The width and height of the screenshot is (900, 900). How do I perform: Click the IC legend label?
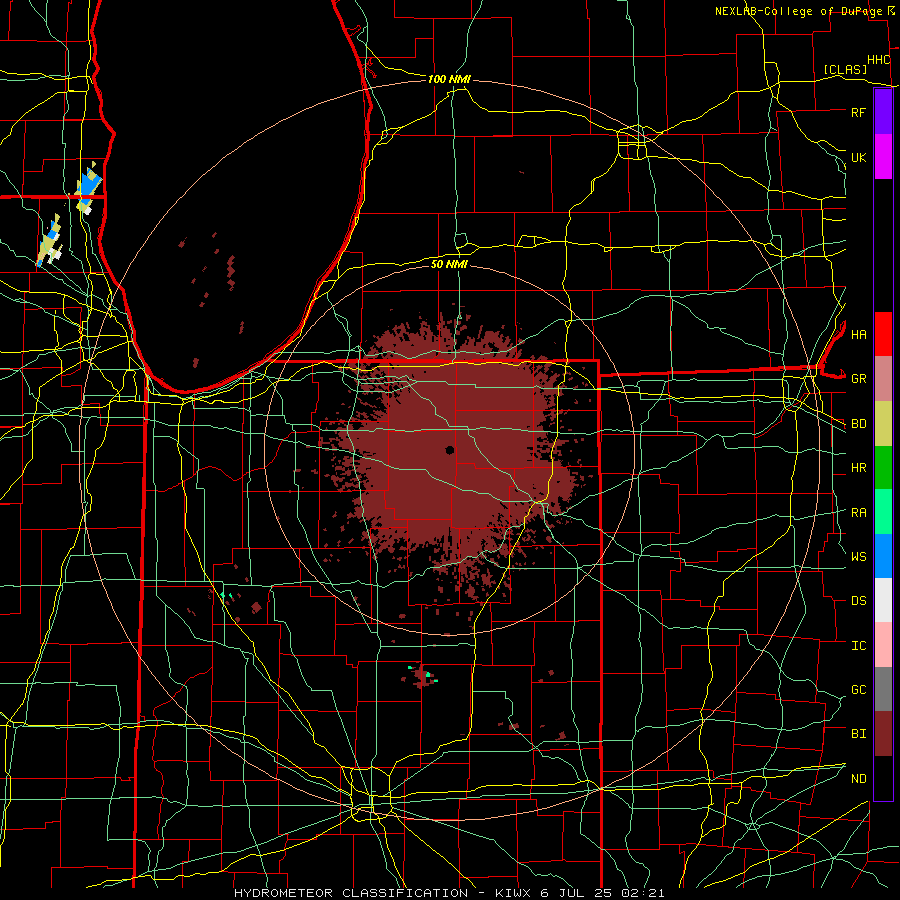(858, 646)
